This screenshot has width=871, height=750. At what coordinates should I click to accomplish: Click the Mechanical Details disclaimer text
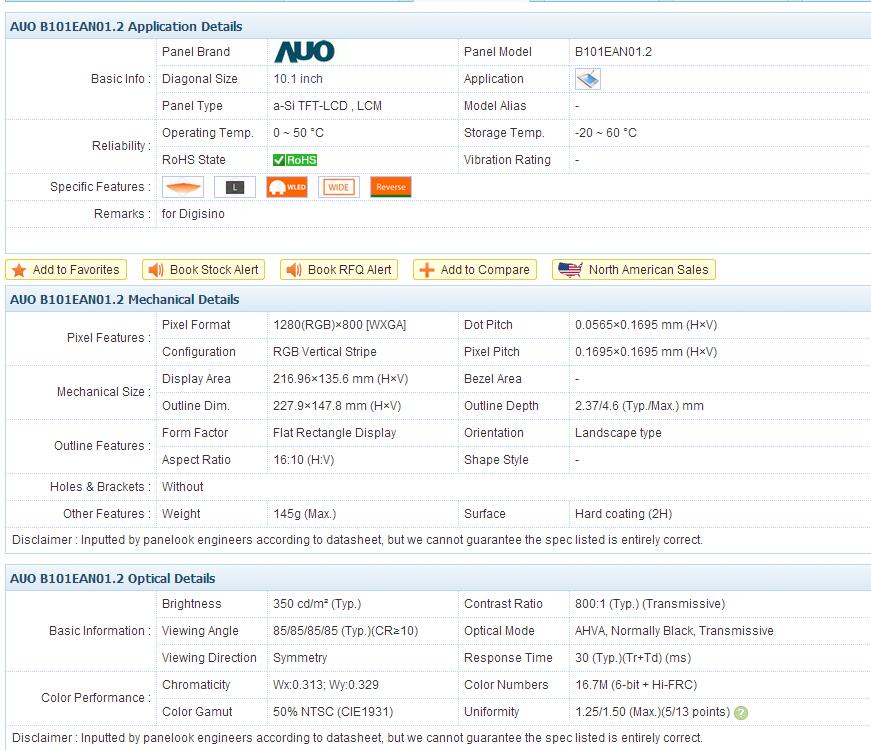tap(357, 540)
